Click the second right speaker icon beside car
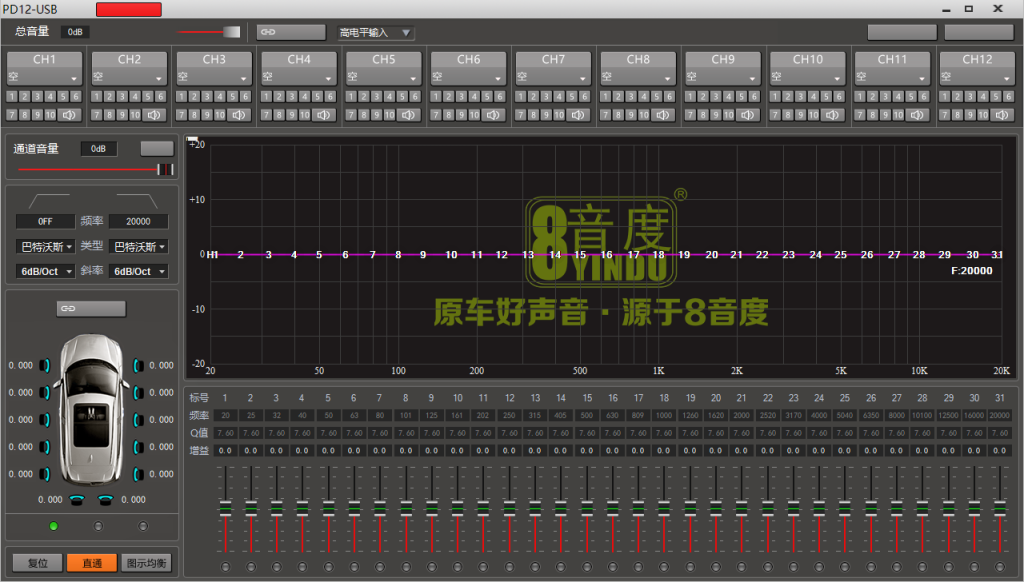Viewport: 1024px width, 582px height. [138, 393]
